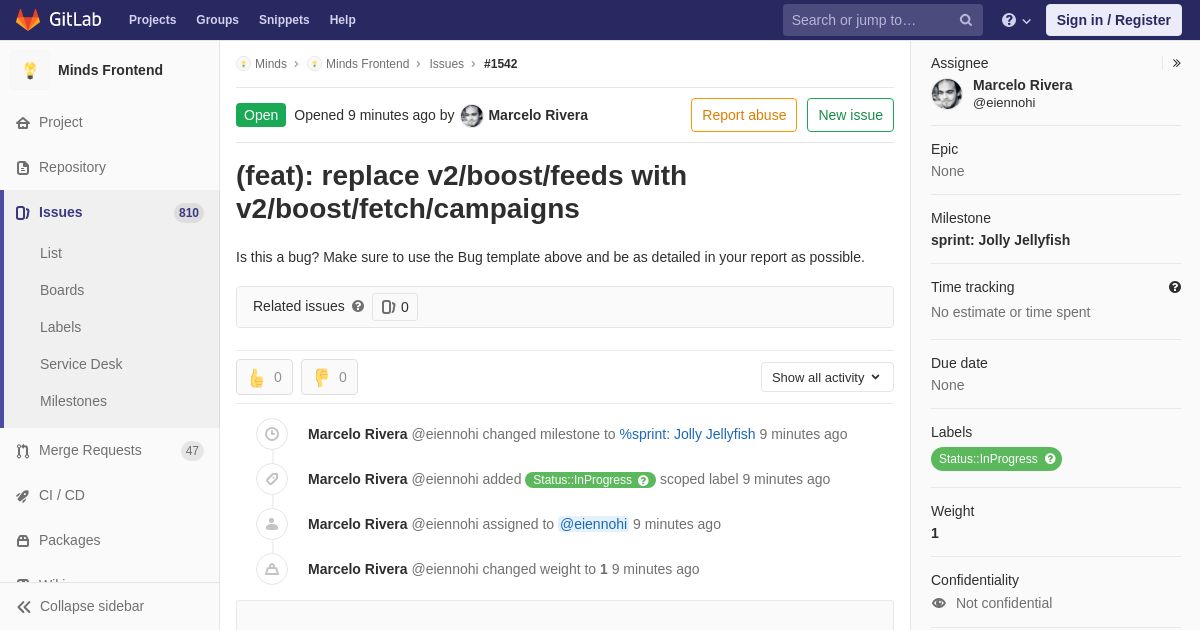Click the milestone clock activity icon

(x=272, y=434)
